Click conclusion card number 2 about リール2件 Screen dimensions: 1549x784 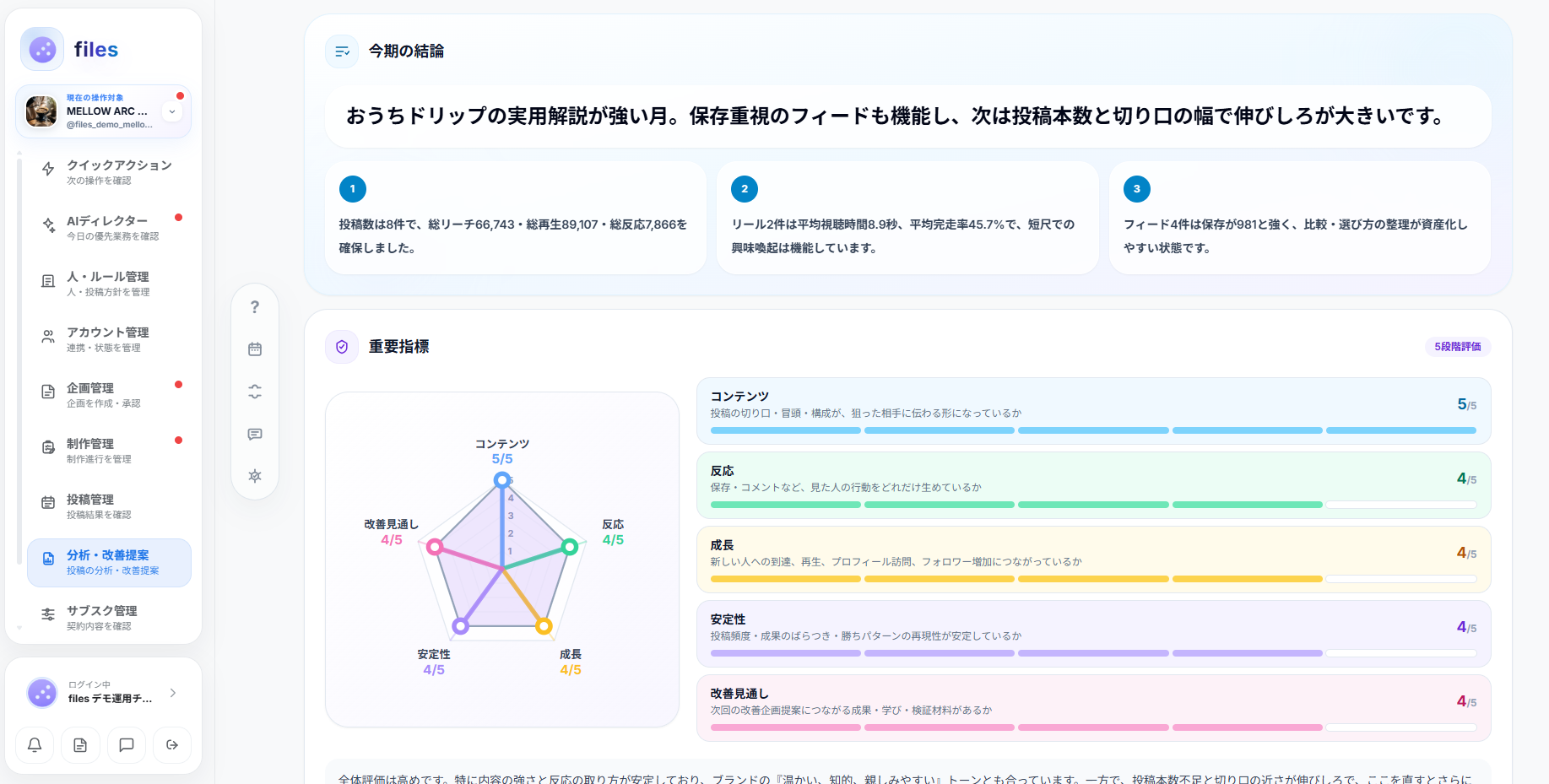(907, 218)
